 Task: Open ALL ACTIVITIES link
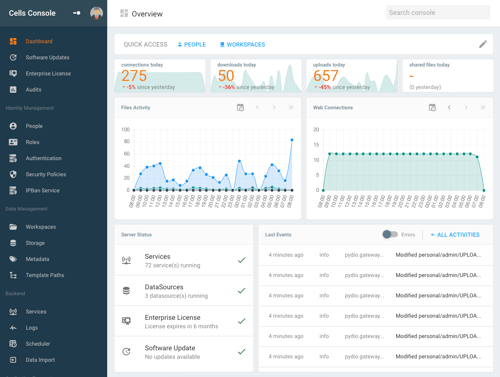pos(455,235)
